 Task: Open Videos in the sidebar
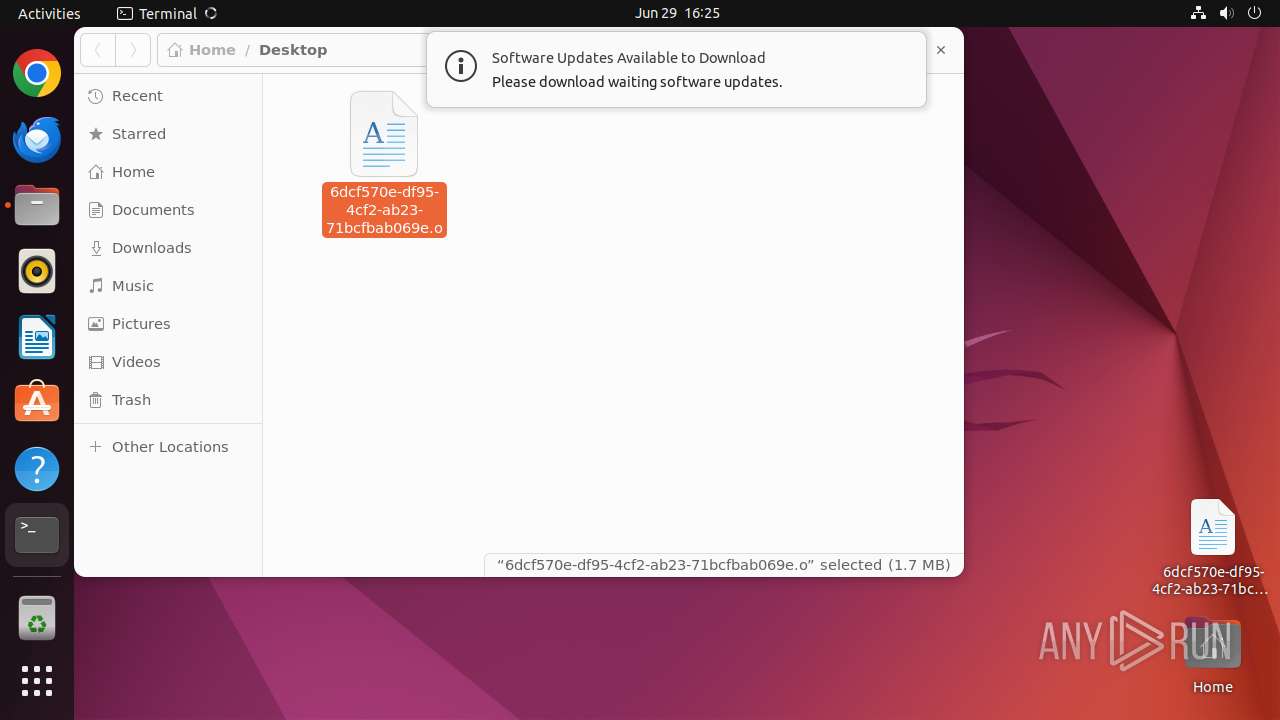(x=168, y=362)
